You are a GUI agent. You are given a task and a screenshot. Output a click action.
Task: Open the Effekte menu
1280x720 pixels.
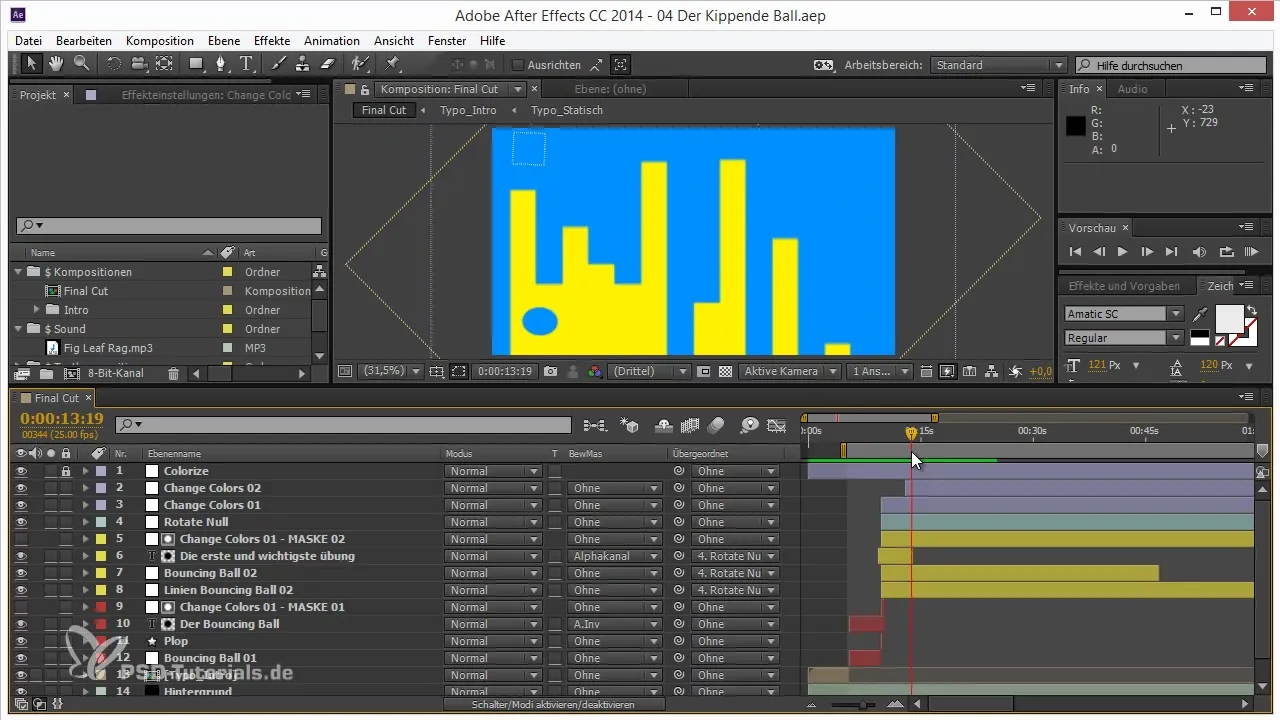(272, 41)
